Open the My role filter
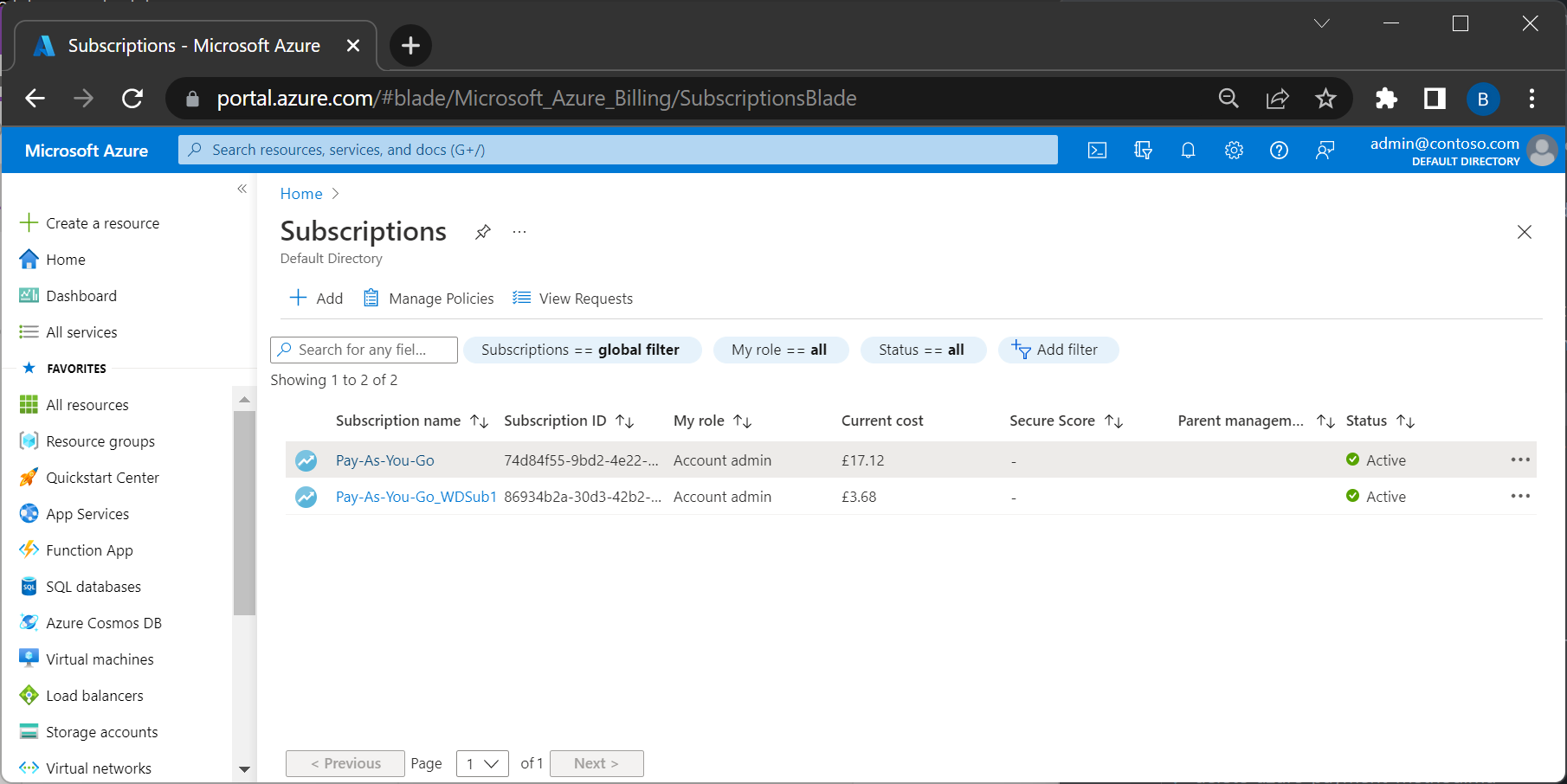This screenshot has height=784, width=1567. [x=779, y=350]
